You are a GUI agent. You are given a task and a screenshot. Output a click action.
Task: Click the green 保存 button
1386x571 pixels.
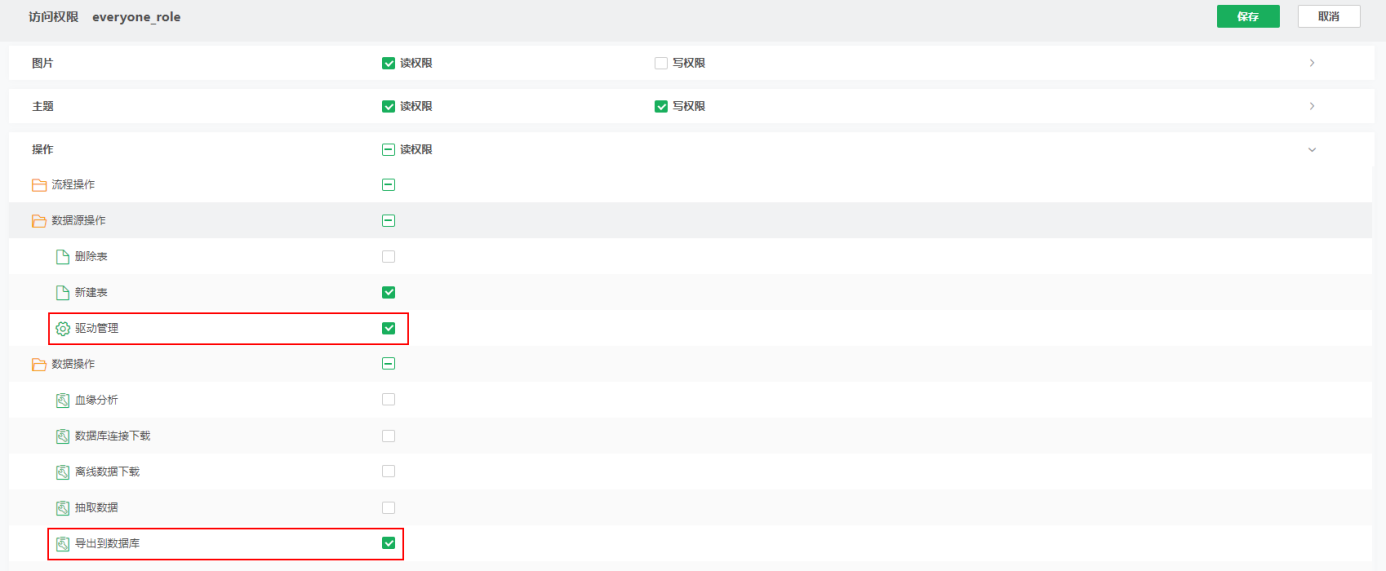(1248, 17)
